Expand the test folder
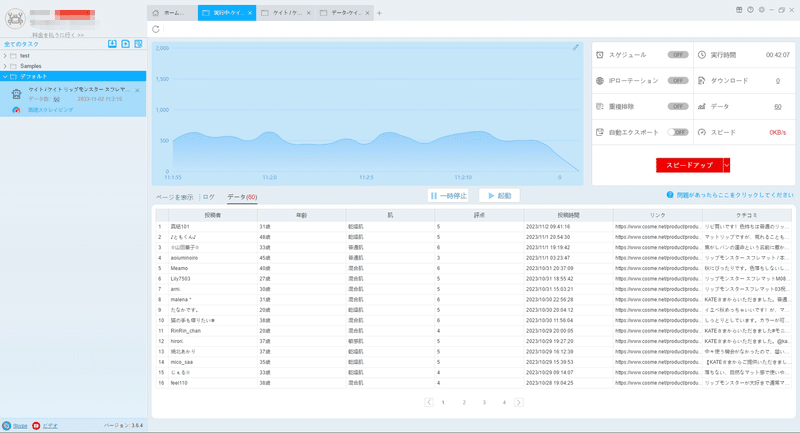 5,56
